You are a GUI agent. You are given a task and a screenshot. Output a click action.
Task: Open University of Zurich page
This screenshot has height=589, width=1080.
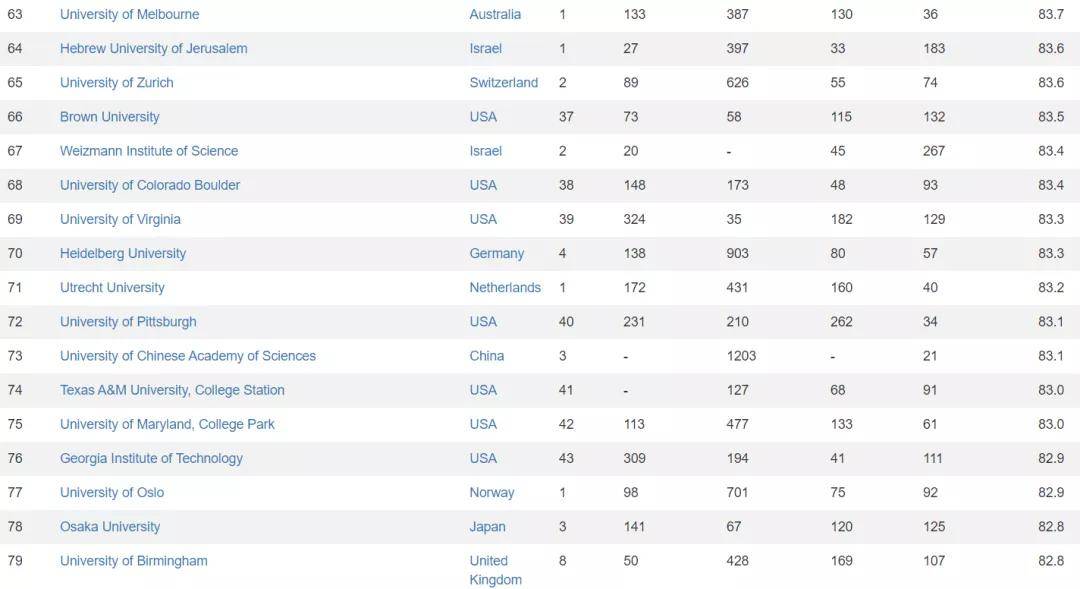116,83
